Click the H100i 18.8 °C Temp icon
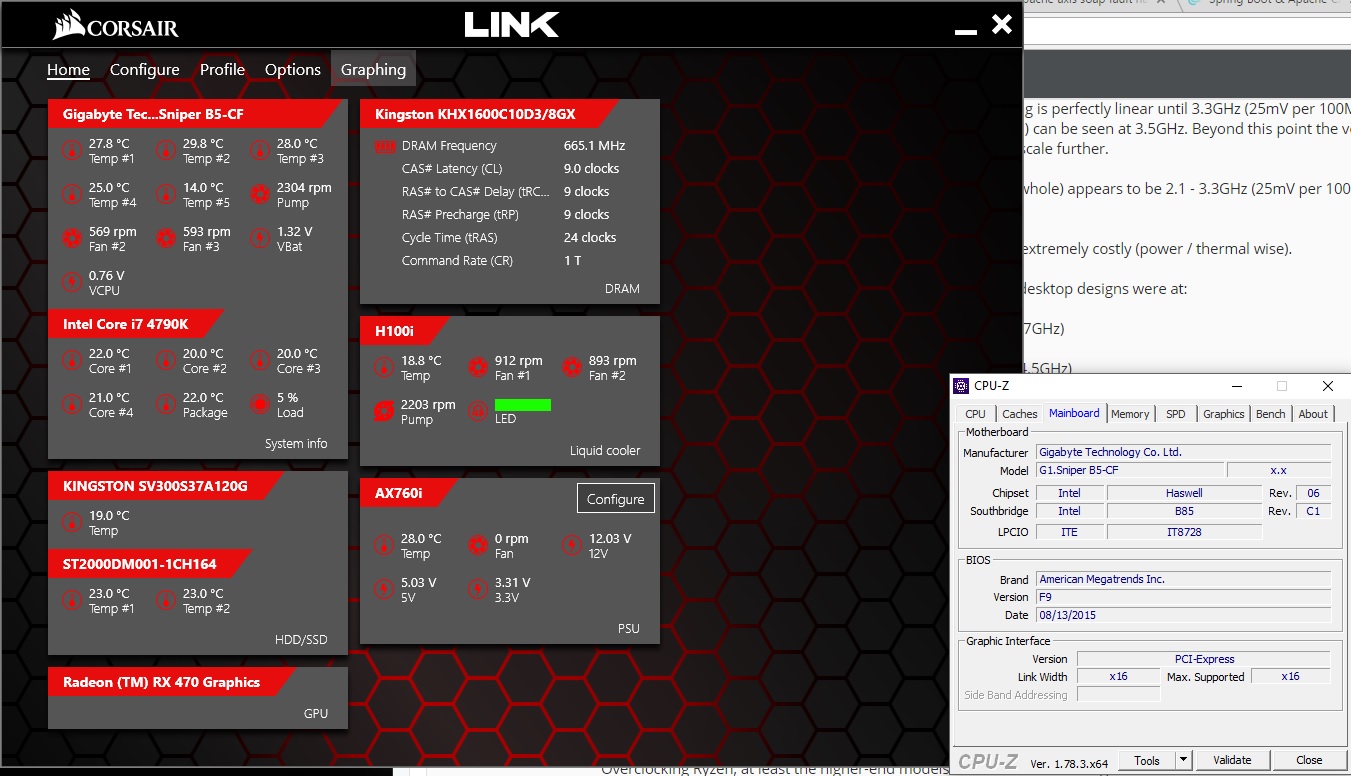Screen dimensions: 1351x776 tap(384, 367)
